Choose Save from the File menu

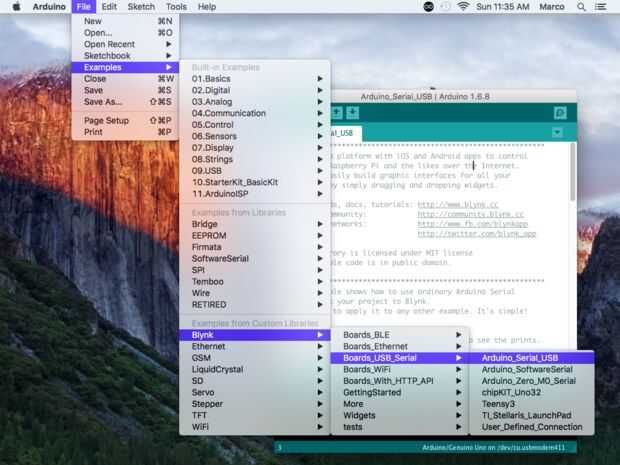point(125,90)
